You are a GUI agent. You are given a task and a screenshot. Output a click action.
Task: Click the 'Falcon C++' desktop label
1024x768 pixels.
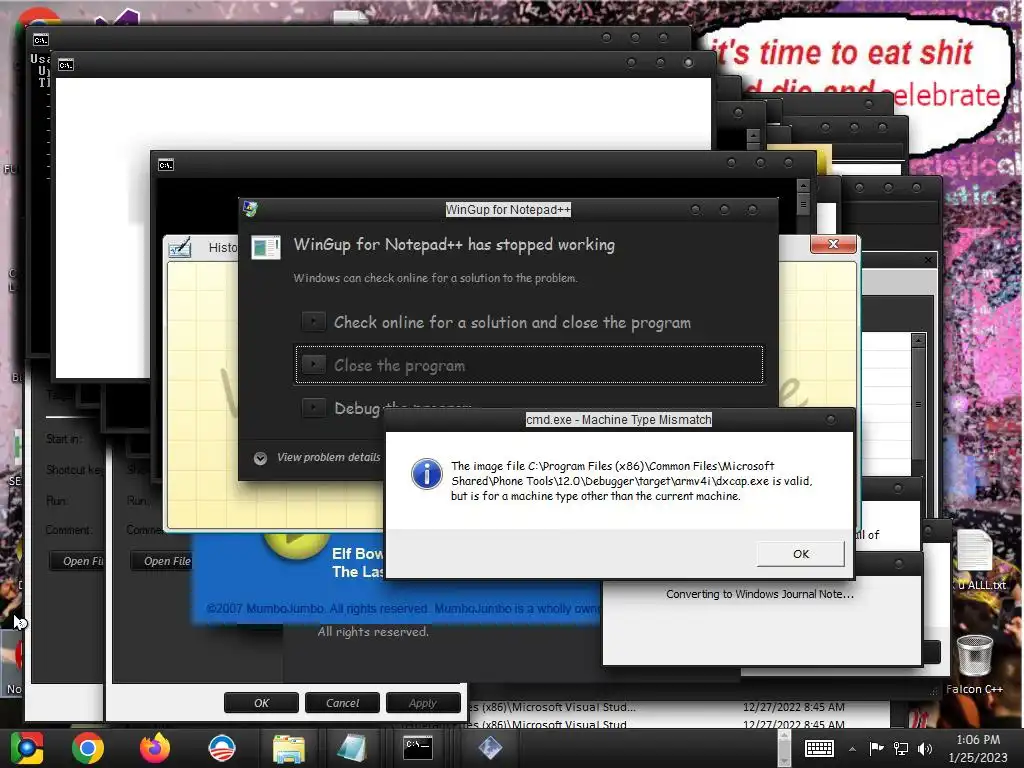974,689
